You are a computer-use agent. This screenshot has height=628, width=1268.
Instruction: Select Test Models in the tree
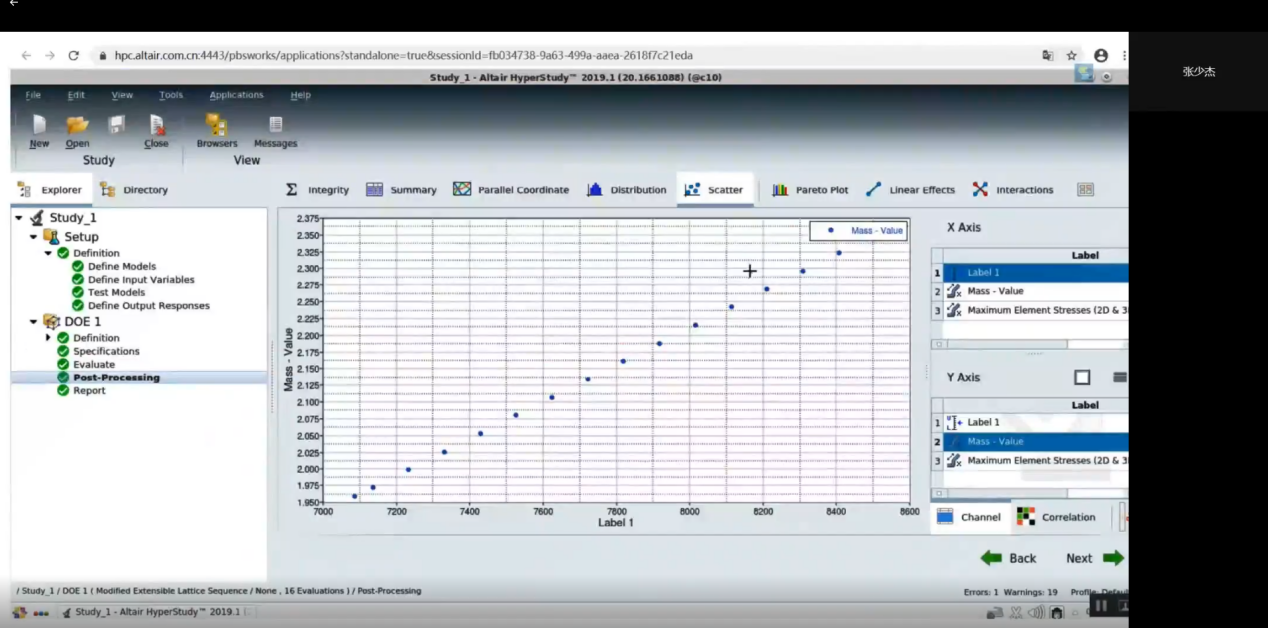pyautogui.click(x=116, y=293)
